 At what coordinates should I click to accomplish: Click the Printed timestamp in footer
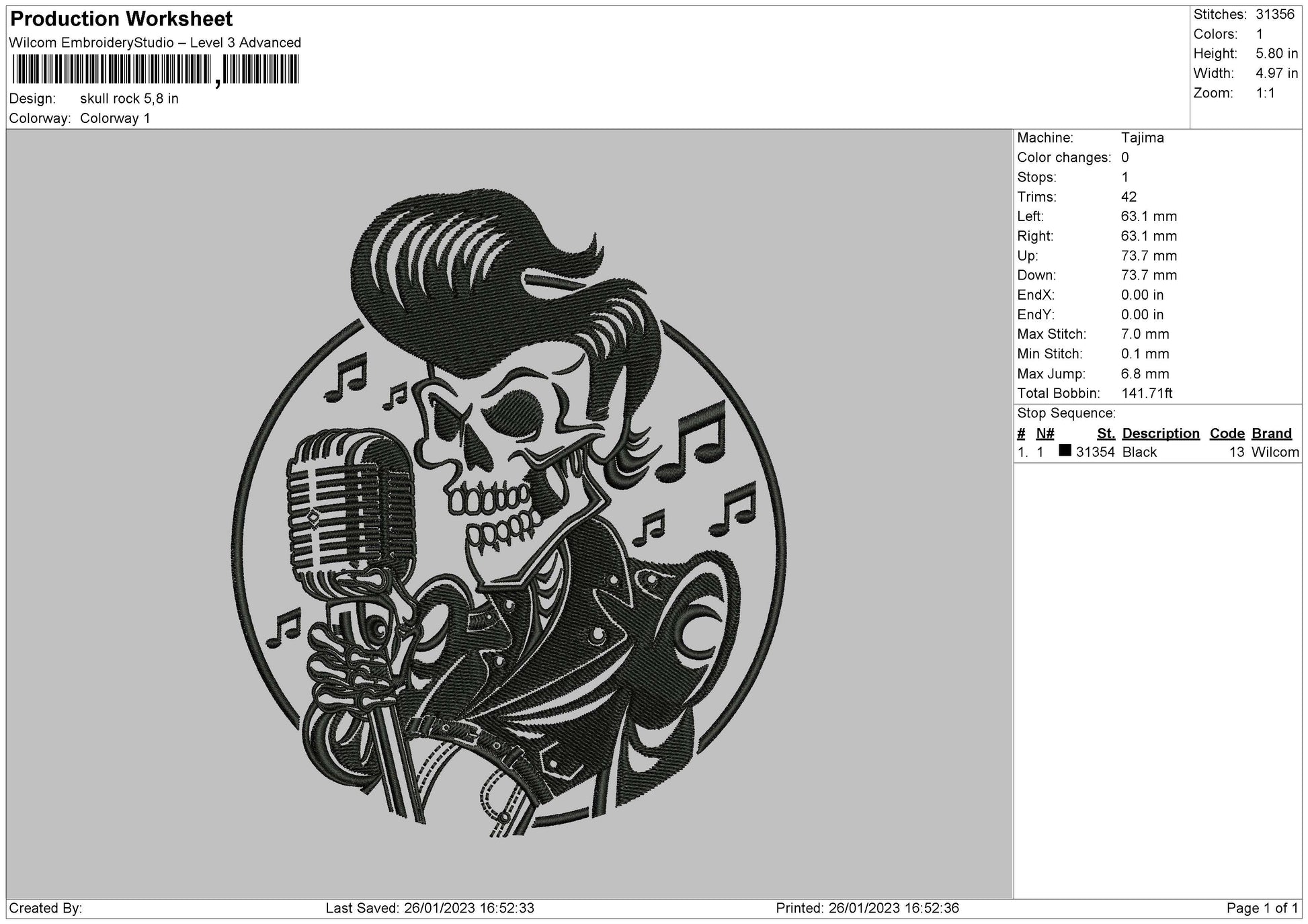pyautogui.click(x=867, y=909)
